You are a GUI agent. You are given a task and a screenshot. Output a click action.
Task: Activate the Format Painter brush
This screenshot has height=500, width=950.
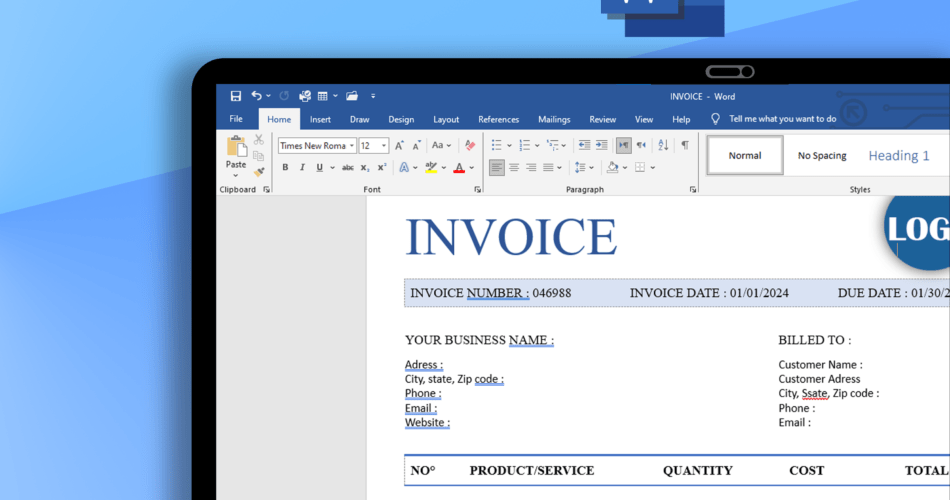(259, 172)
